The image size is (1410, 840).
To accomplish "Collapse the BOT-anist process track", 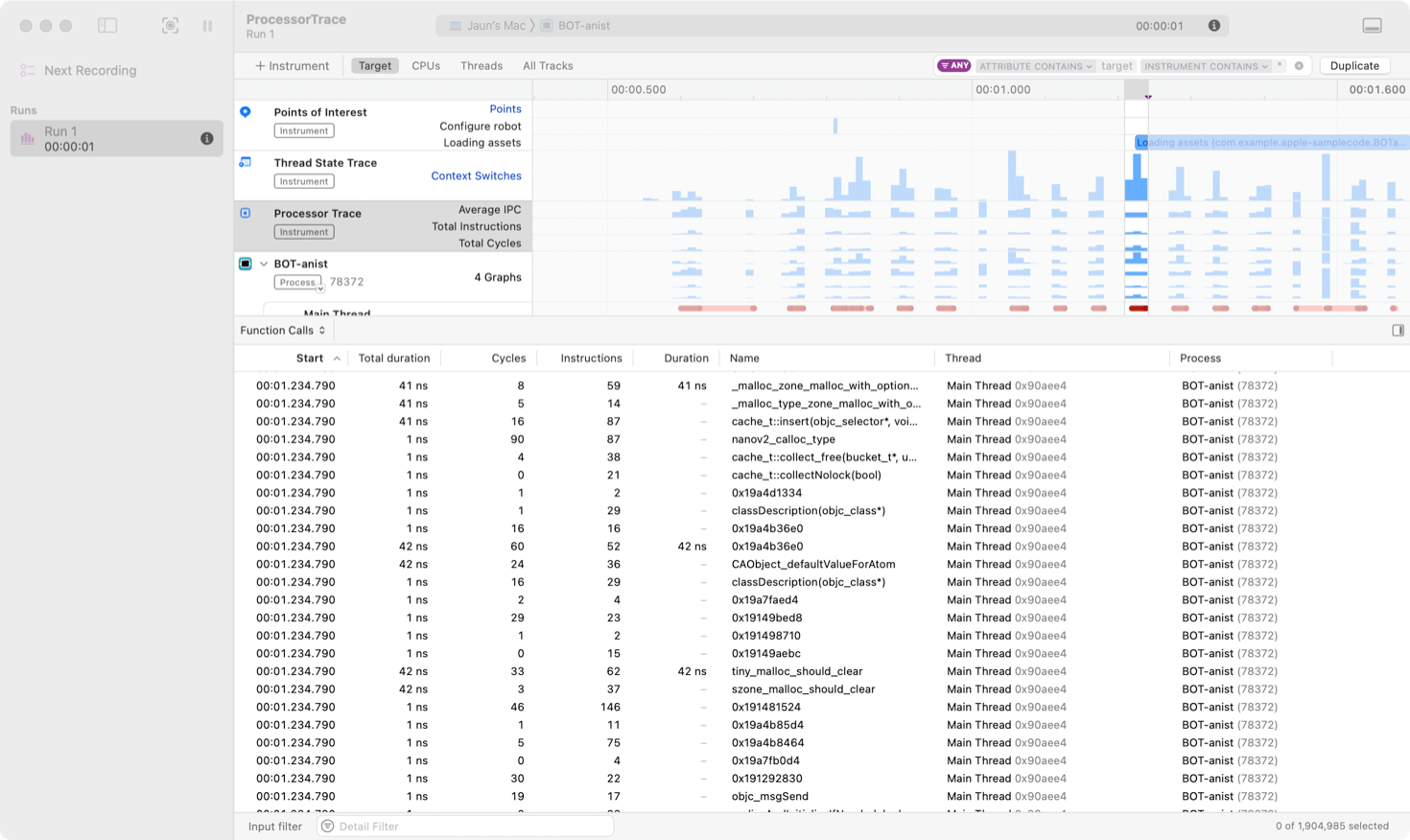I will [264, 264].
